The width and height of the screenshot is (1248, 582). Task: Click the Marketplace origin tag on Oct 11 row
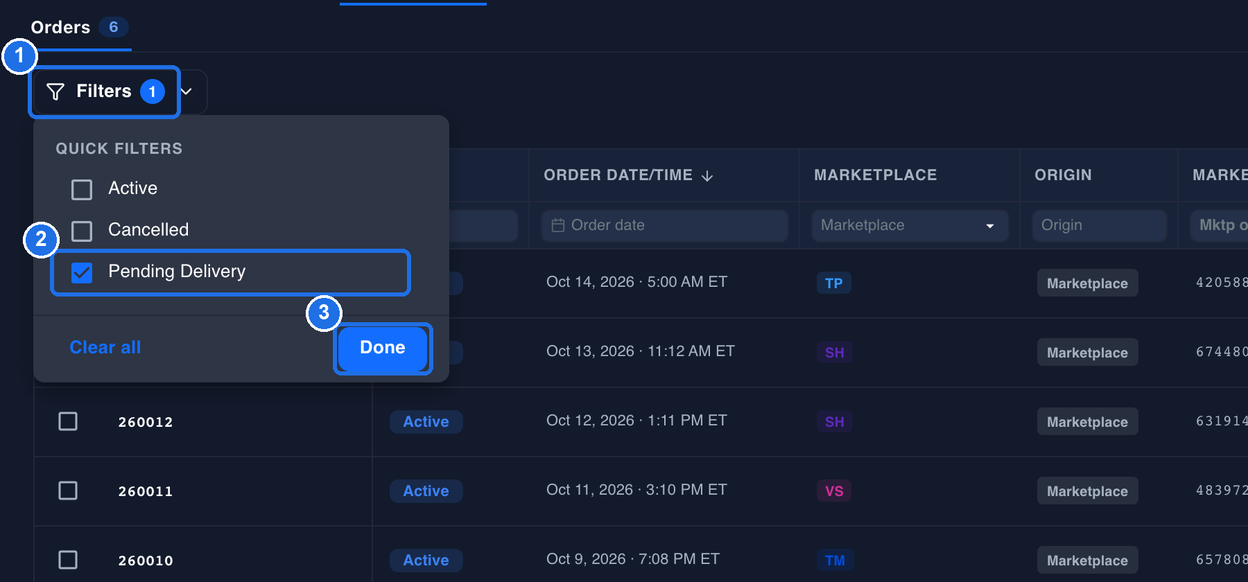[1087, 491]
